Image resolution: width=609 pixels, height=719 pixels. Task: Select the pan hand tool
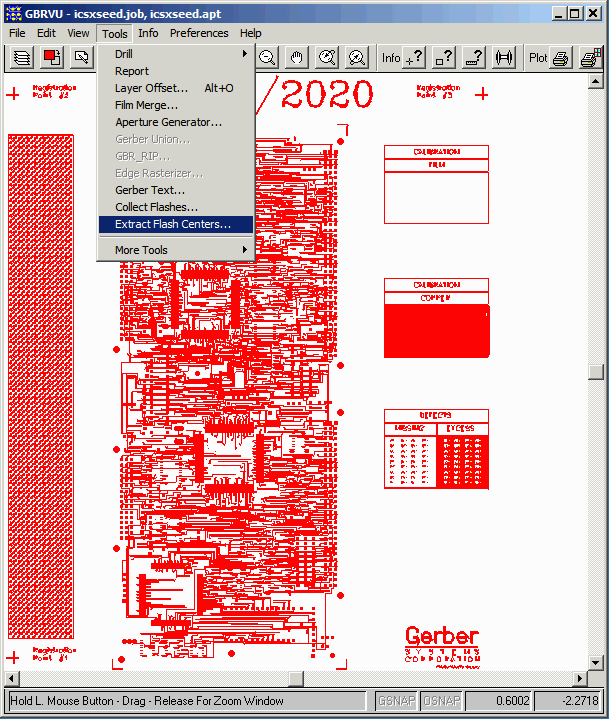point(297,58)
